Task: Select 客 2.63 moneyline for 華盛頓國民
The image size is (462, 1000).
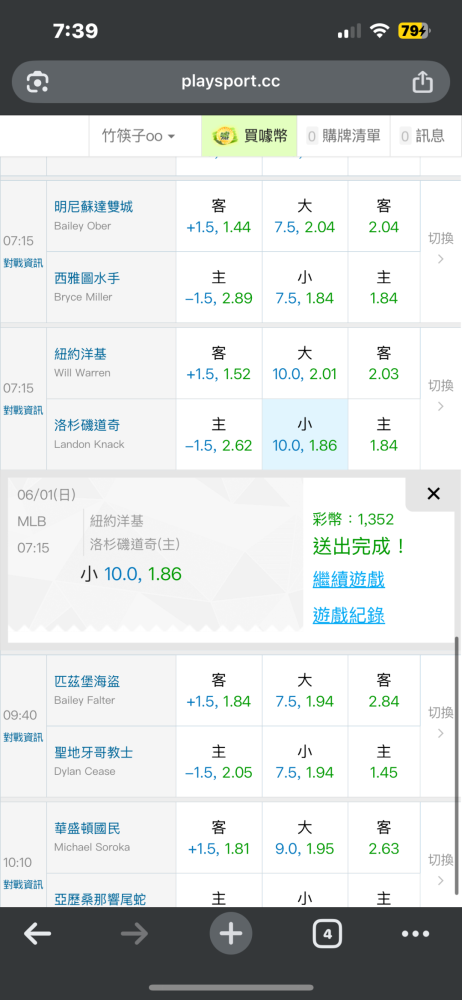Action: pyautogui.click(x=384, y=838)
